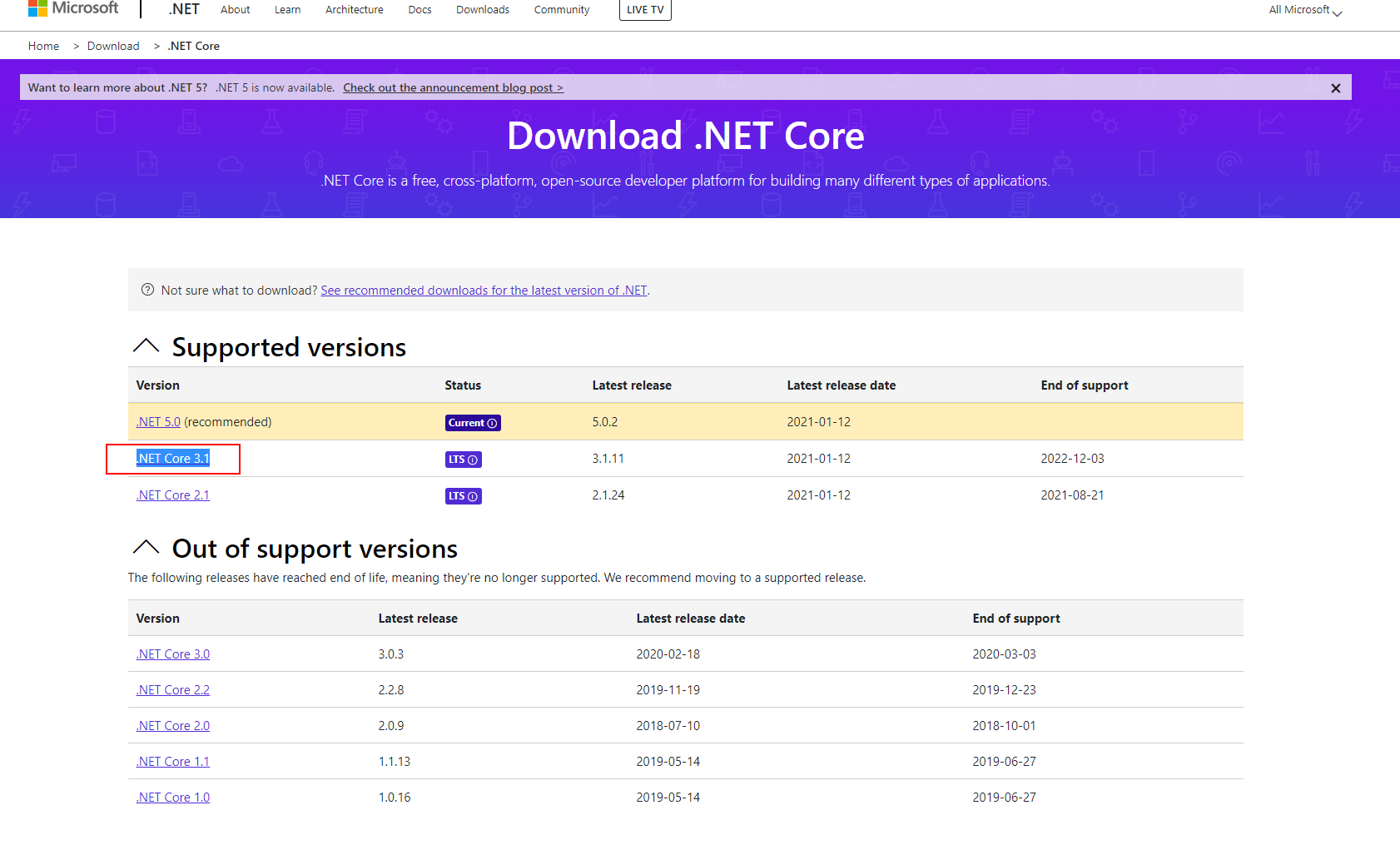
Task: Click the Home breadcrumb link
Action: point(43,46)
